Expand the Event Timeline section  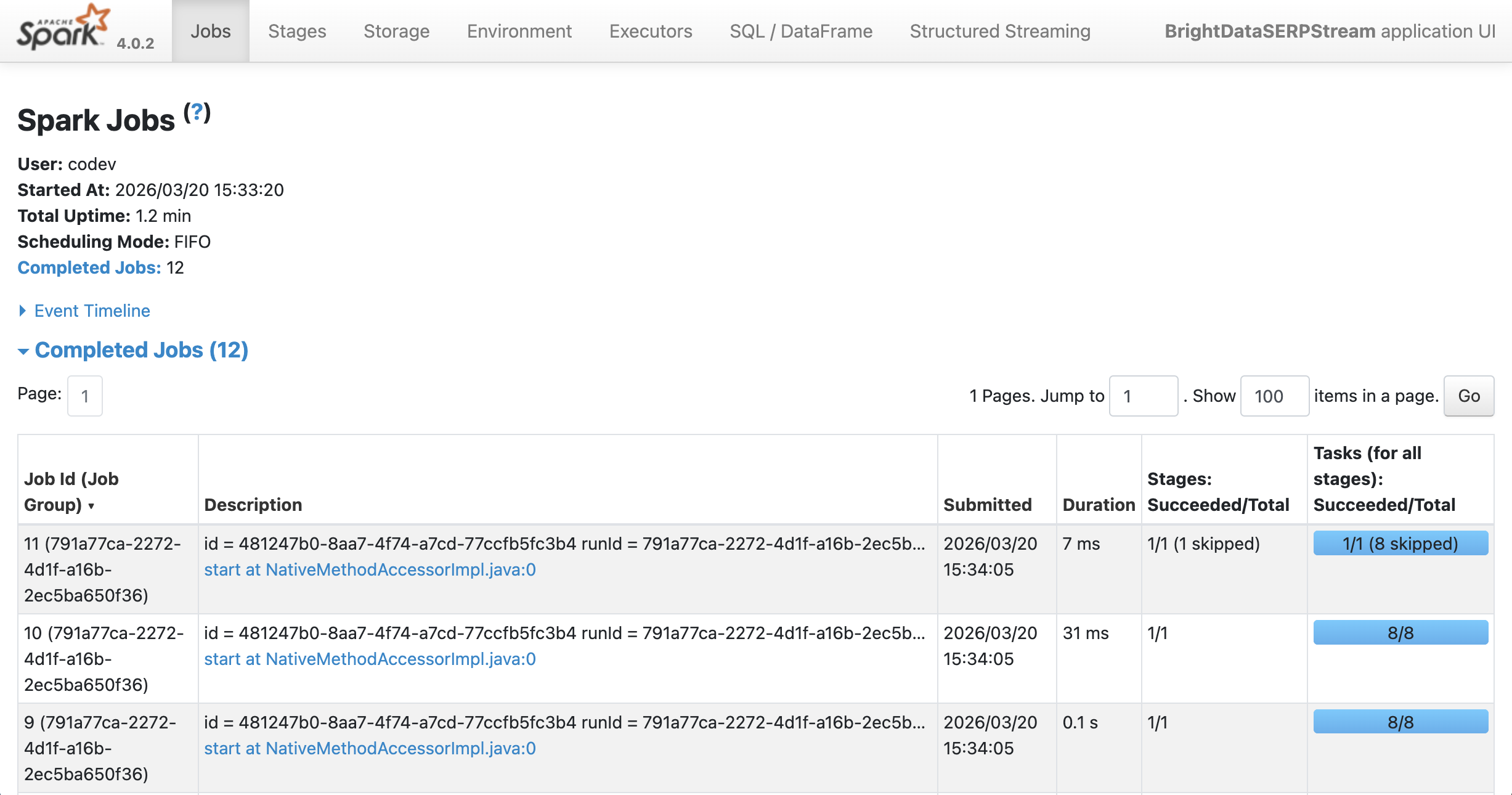(91, 311)
